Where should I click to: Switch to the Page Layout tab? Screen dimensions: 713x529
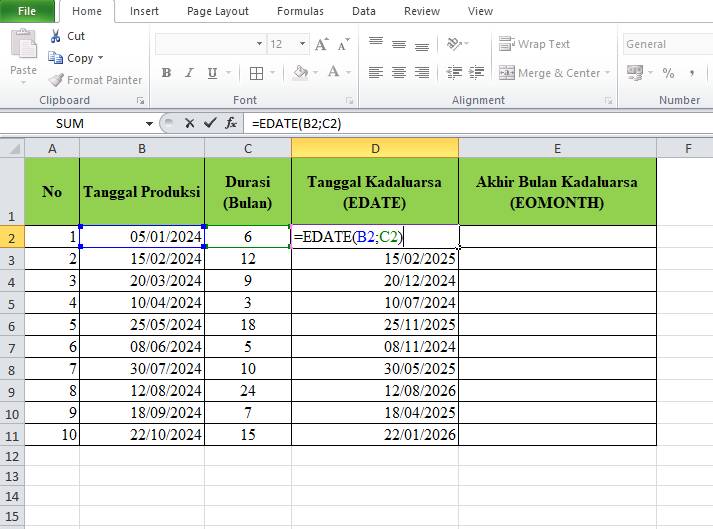point(218,11)
